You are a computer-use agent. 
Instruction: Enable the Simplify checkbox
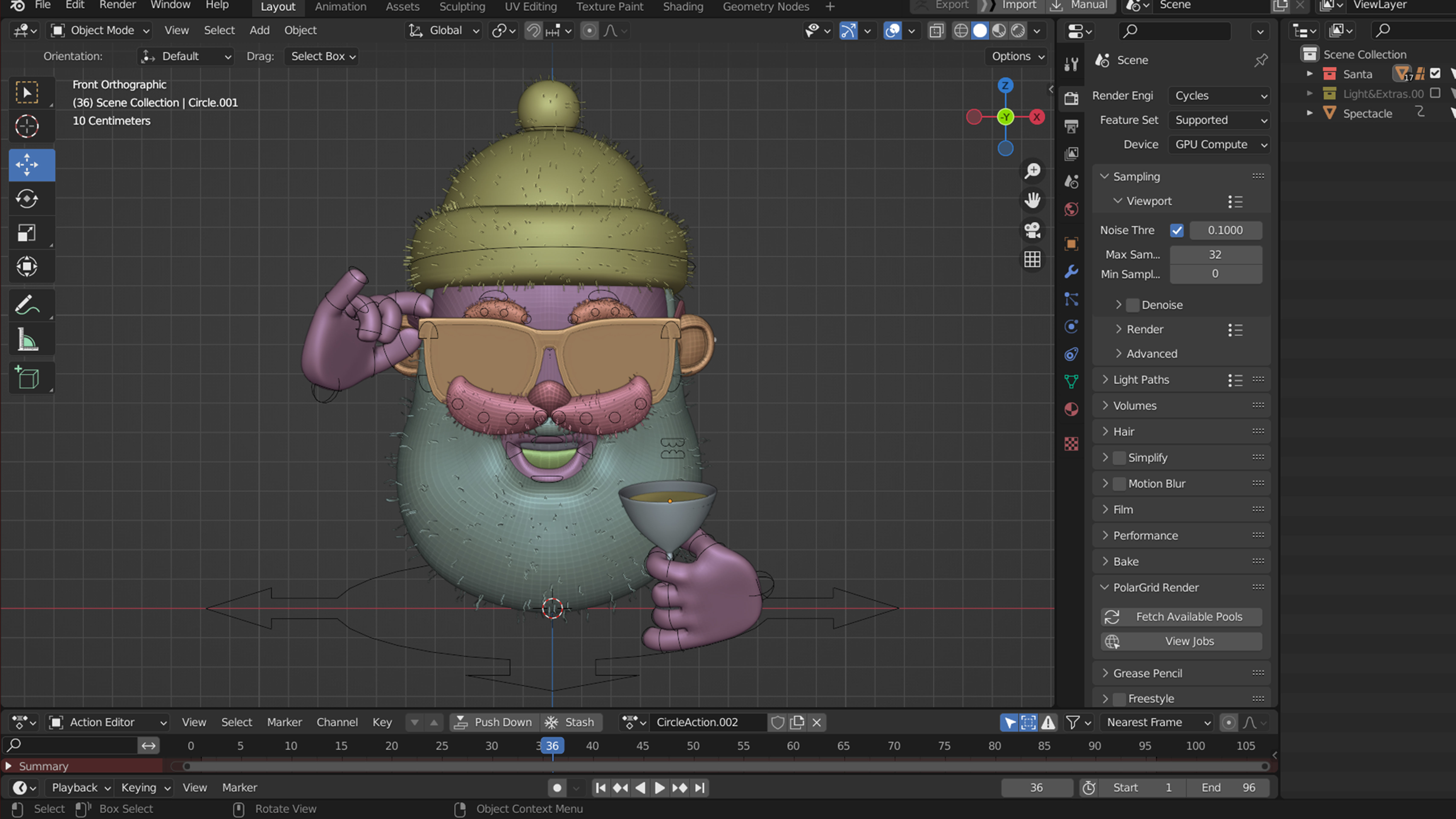click(x=1119, y=458)
